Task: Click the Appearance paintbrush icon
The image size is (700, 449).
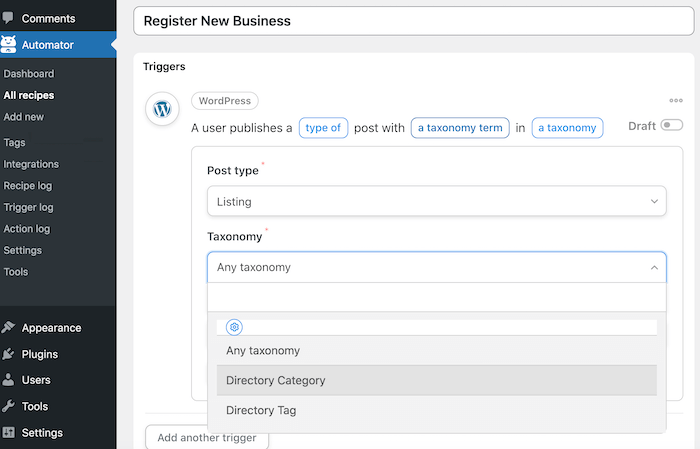Action: 8,327
